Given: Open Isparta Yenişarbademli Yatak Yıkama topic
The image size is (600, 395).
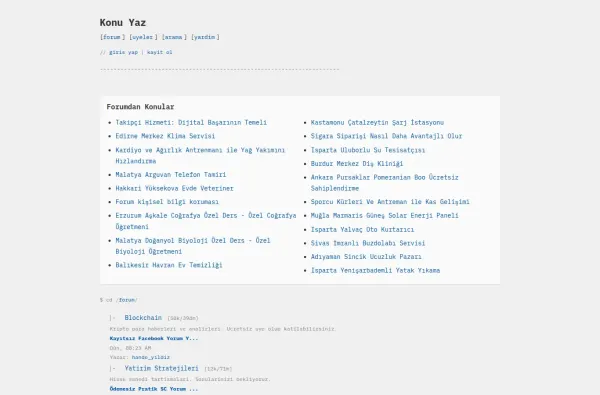Looking at the screenshot, I should tap(375, 270).
